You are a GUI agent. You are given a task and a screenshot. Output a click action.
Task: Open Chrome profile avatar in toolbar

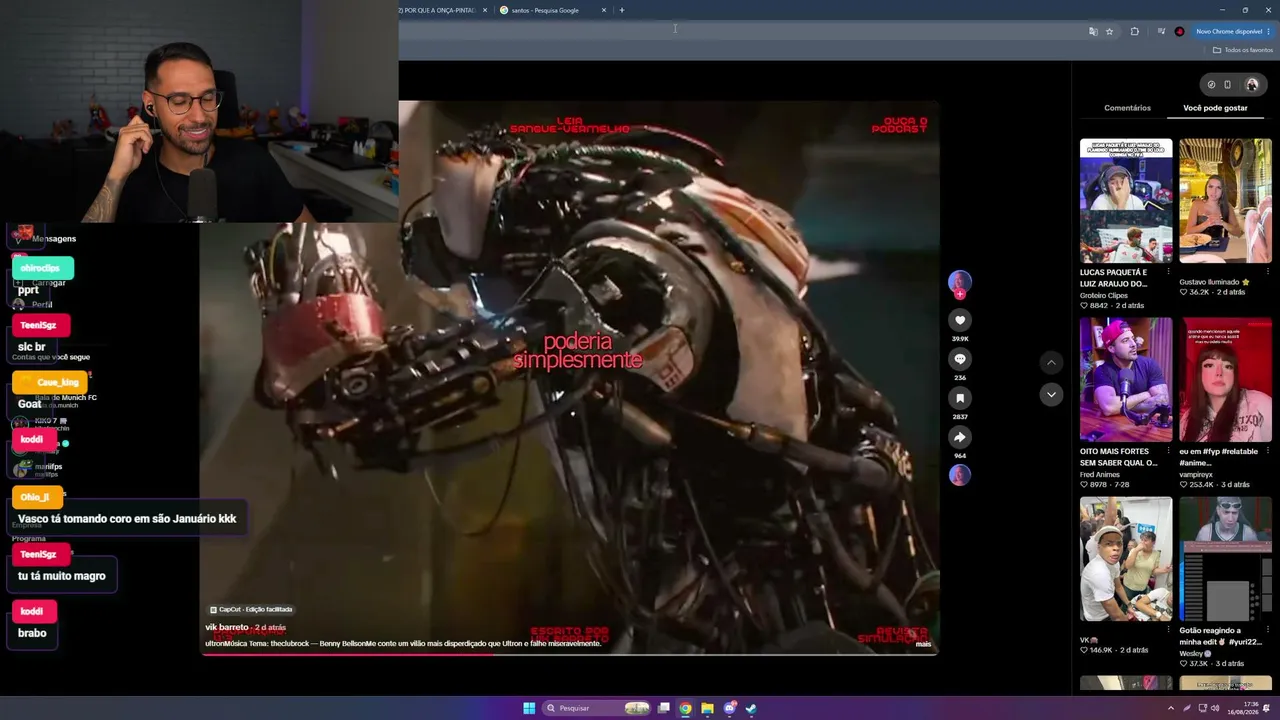[x=1179, y=31]
